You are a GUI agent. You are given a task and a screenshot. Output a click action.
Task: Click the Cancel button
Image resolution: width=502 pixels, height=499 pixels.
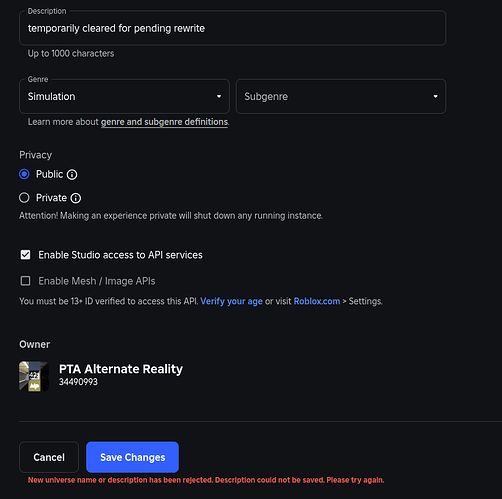(x=49, y=457)
